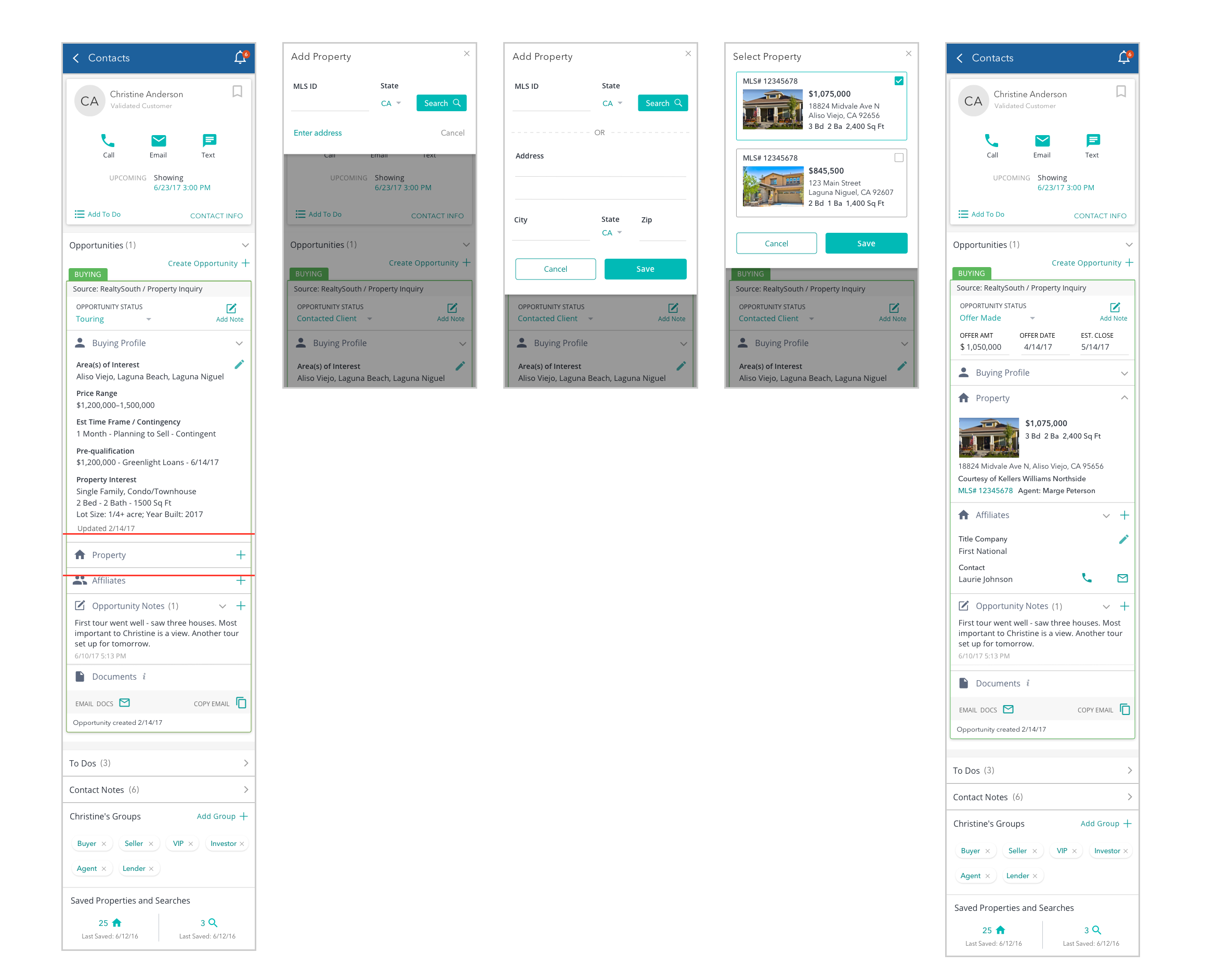Collapse Buying Profile in left screen
1217x980 pixels.
coord(240,343)
